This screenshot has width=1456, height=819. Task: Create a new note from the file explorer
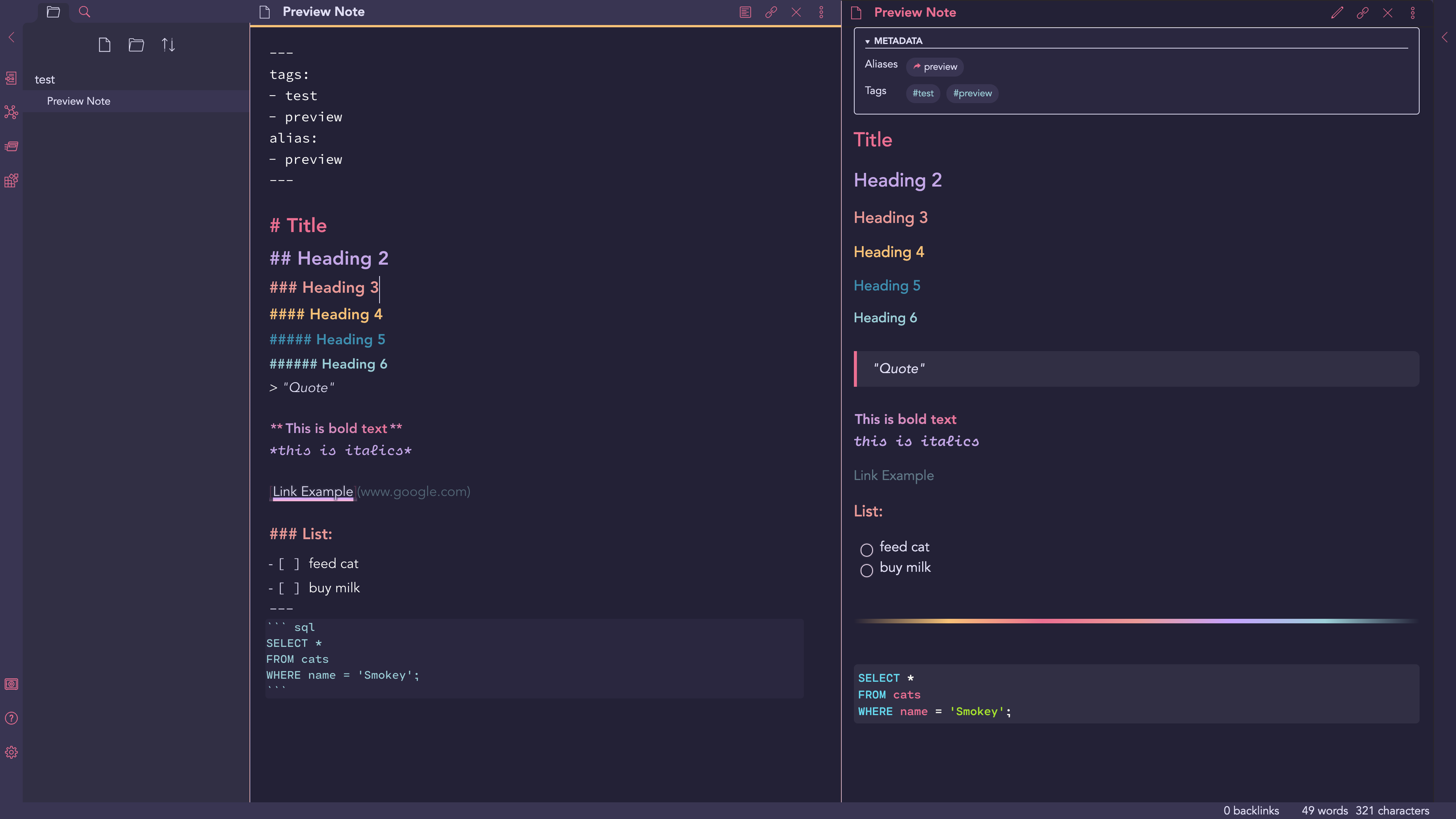(104, 45)
